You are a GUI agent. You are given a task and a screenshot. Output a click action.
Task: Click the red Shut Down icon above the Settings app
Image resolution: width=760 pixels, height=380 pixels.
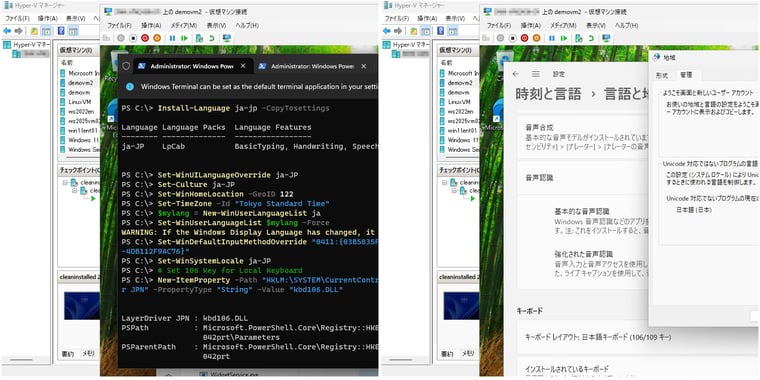pyautogui.click(x=524, y=38)
